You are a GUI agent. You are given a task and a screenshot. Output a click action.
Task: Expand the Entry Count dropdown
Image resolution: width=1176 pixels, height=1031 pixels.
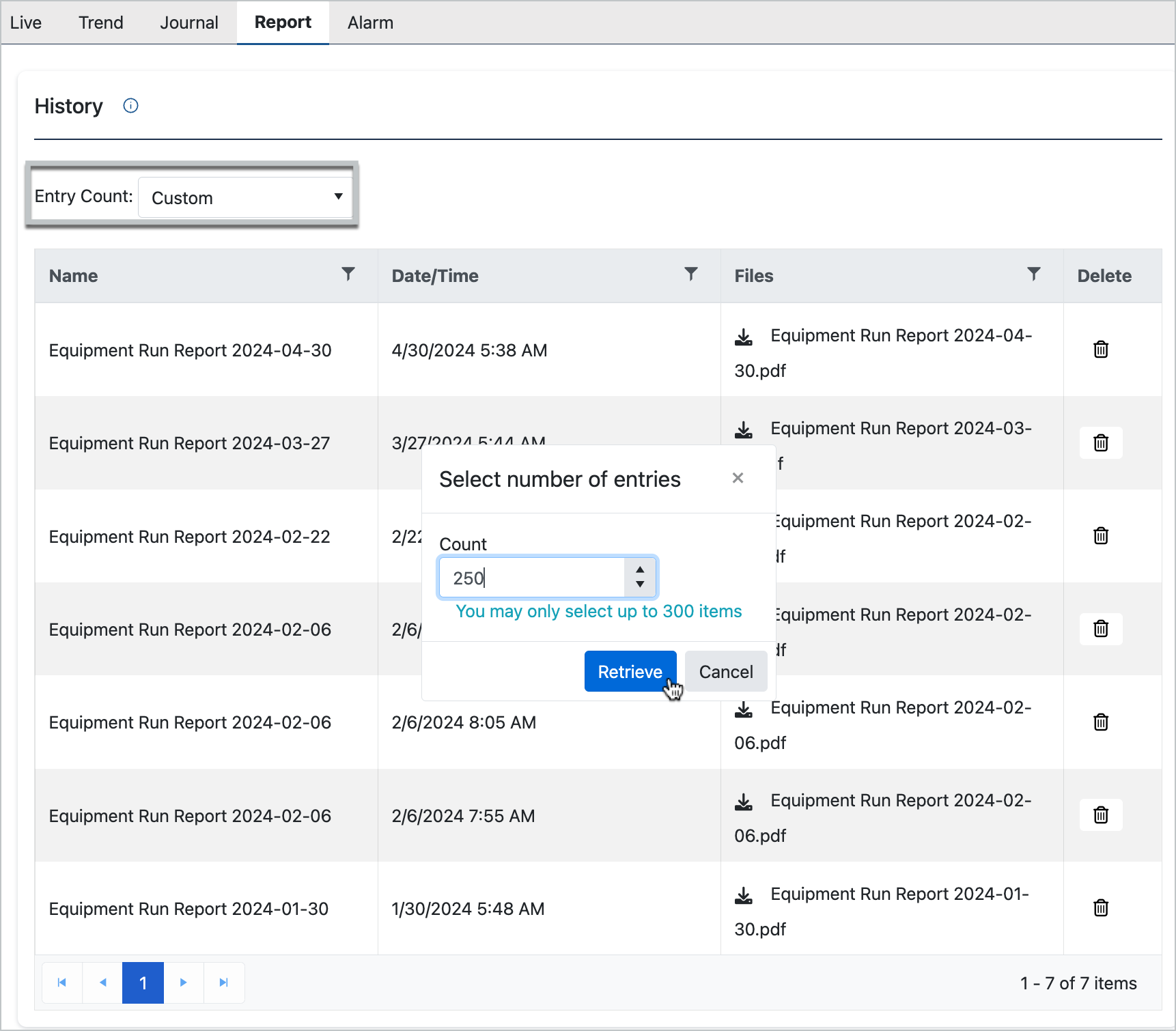(245, 197)
